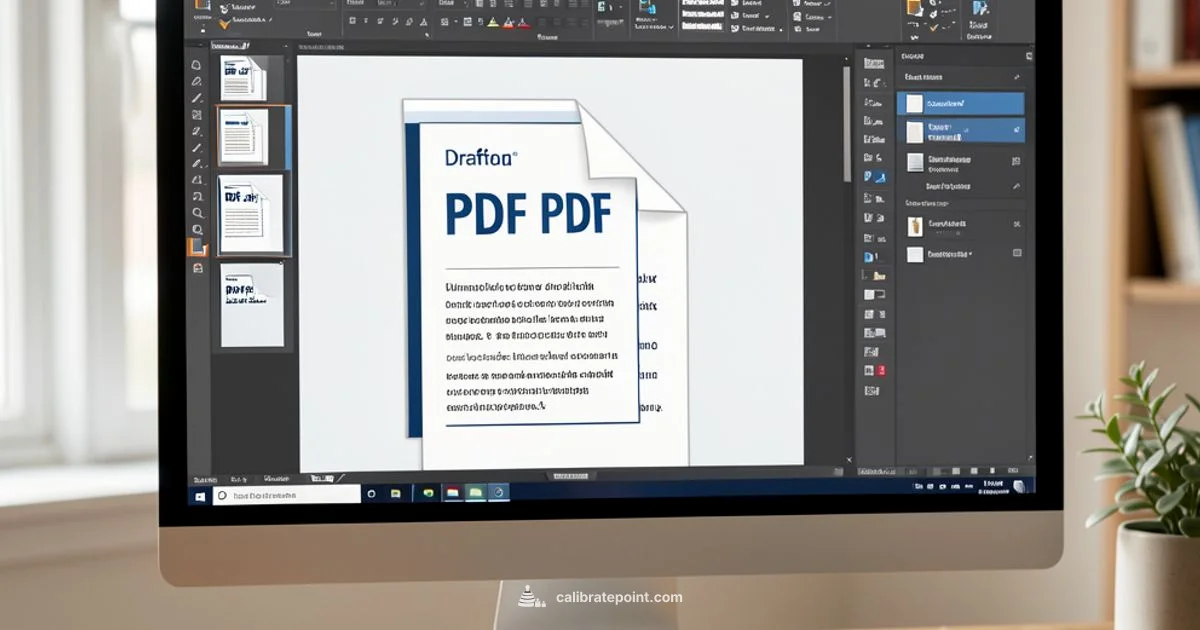
Task: Select the first highlighted layer in right panel
Action: [x=960, y=103]
